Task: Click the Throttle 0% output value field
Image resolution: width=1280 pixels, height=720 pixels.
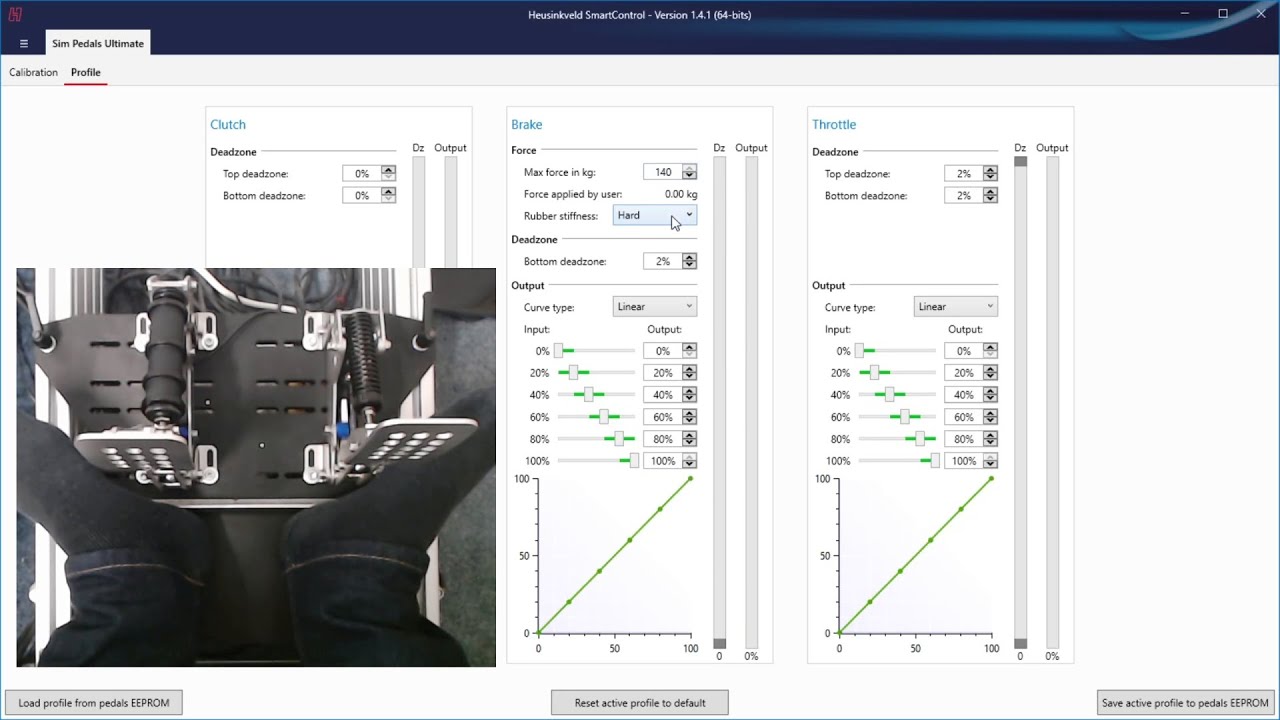Action: 963,351
